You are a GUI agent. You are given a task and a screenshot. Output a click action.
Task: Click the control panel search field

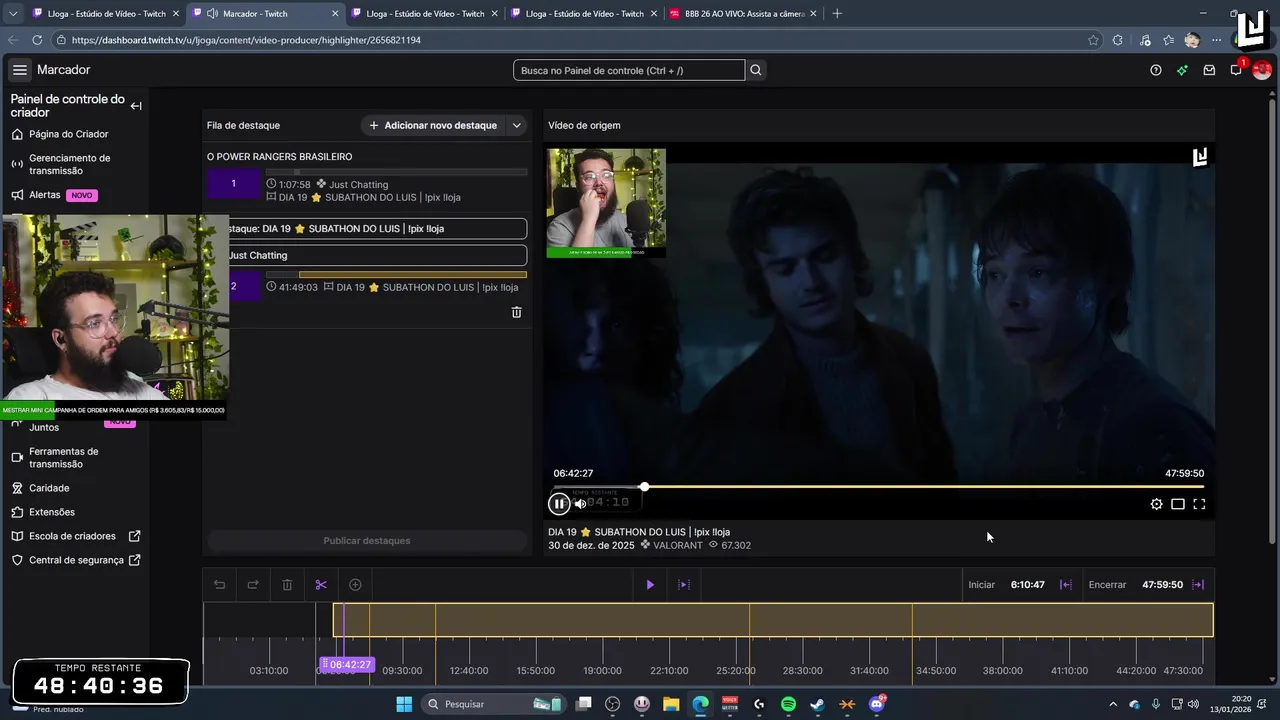tap(629, 70)
